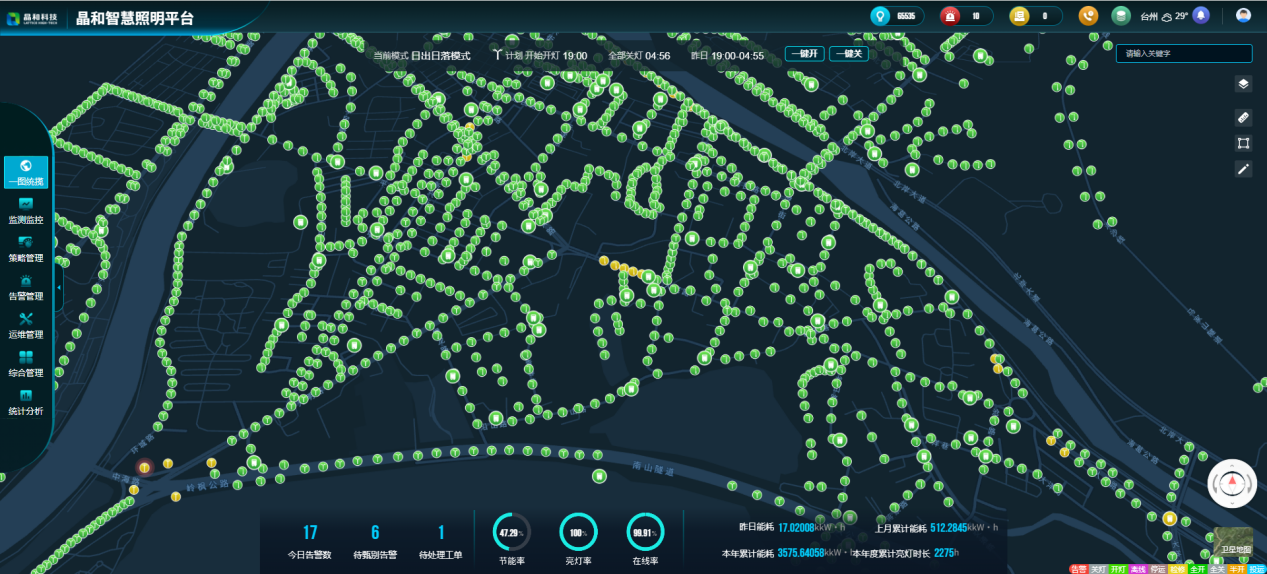Select the rectangle selection tool
The height and width of the screenshot is (574, 1267).
[x=1243, y=143]
